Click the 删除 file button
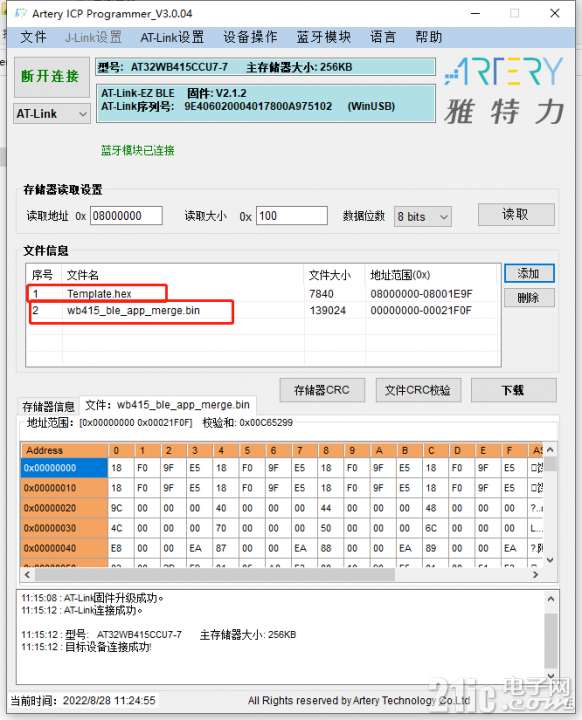This screenshot has height=720, width=582. coord(529,298)
